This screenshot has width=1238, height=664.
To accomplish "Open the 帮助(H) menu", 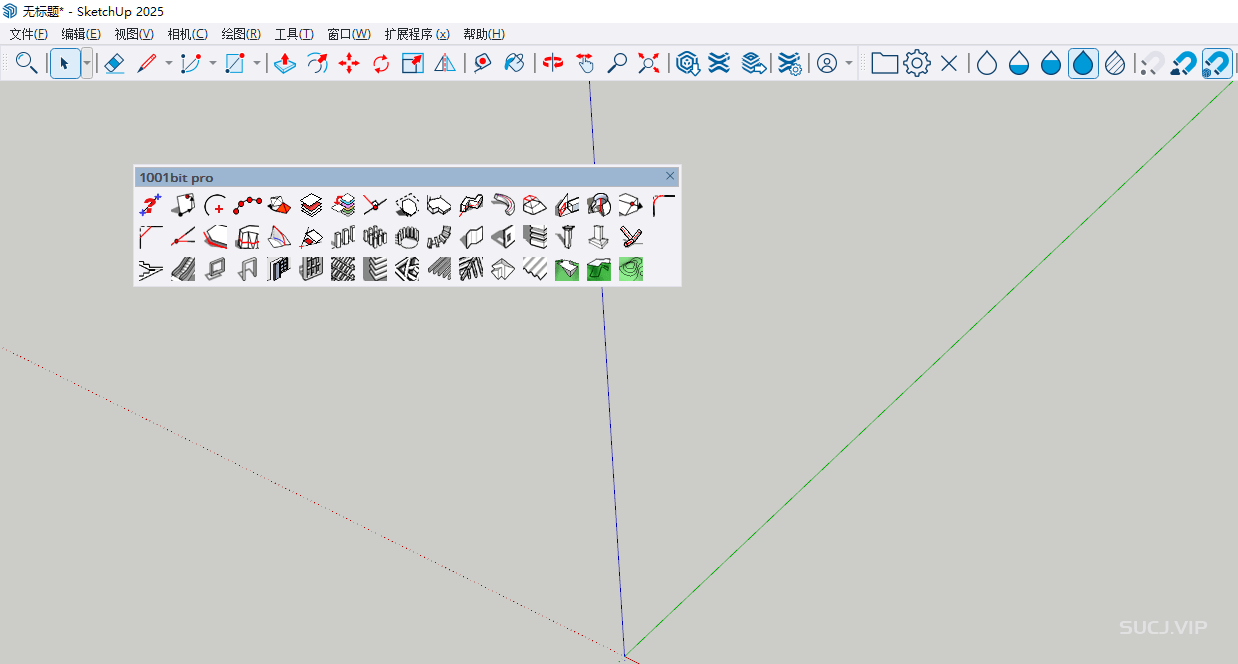I will pyautogui.click(x=484, y=34).
